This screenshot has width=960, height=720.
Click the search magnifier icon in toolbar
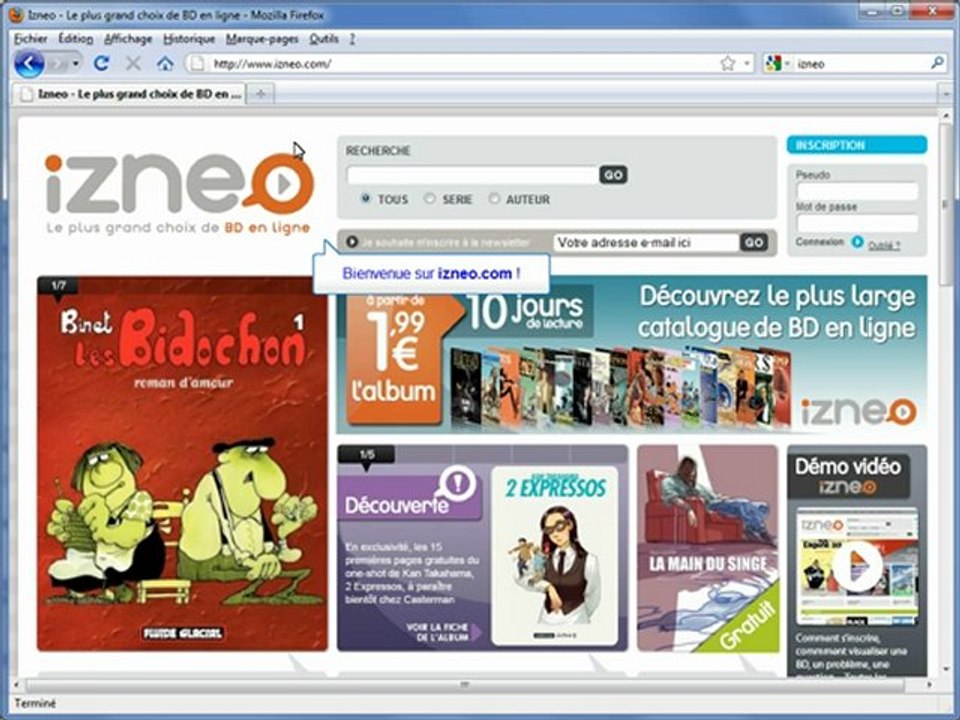coord(937,62)
